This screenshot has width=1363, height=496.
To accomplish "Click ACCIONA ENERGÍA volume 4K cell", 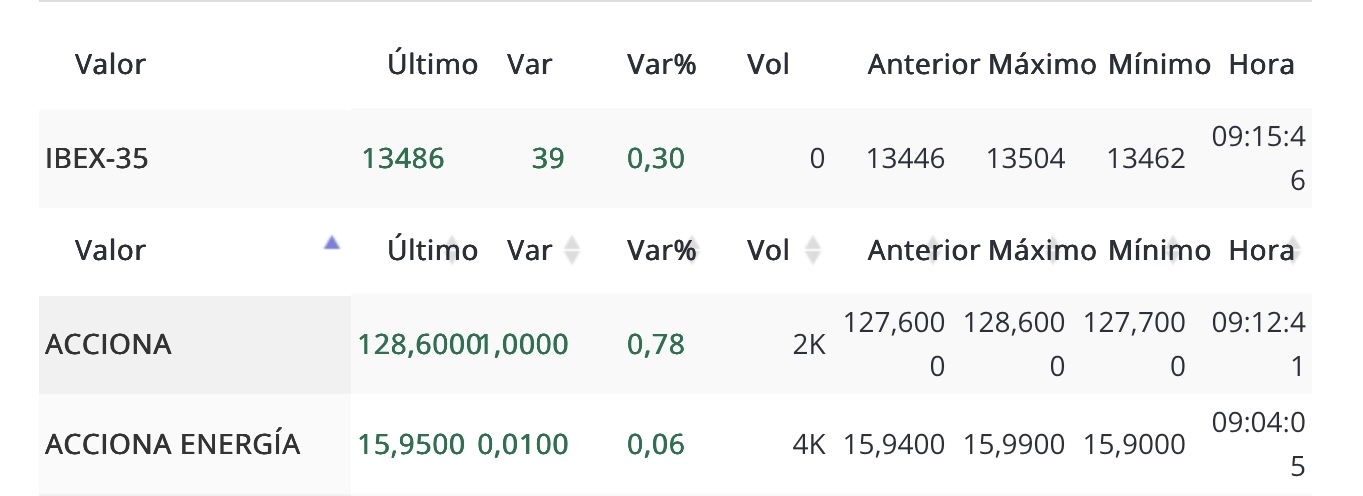I will click(x=808, y=444).
